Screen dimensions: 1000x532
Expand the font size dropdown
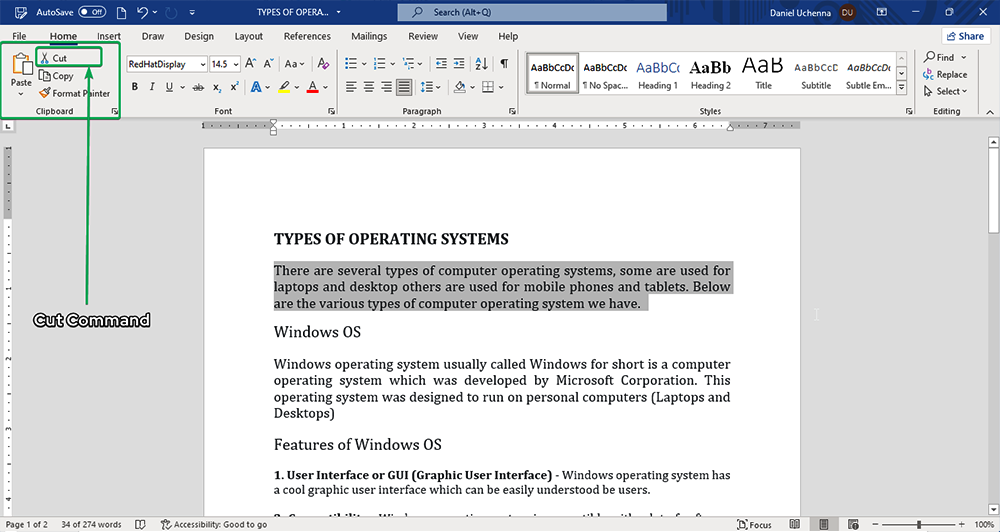(235, 64)
